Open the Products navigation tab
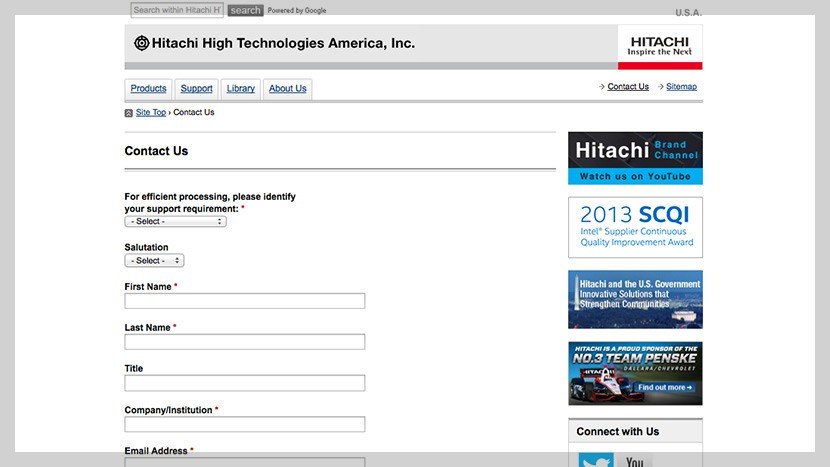 148,88
